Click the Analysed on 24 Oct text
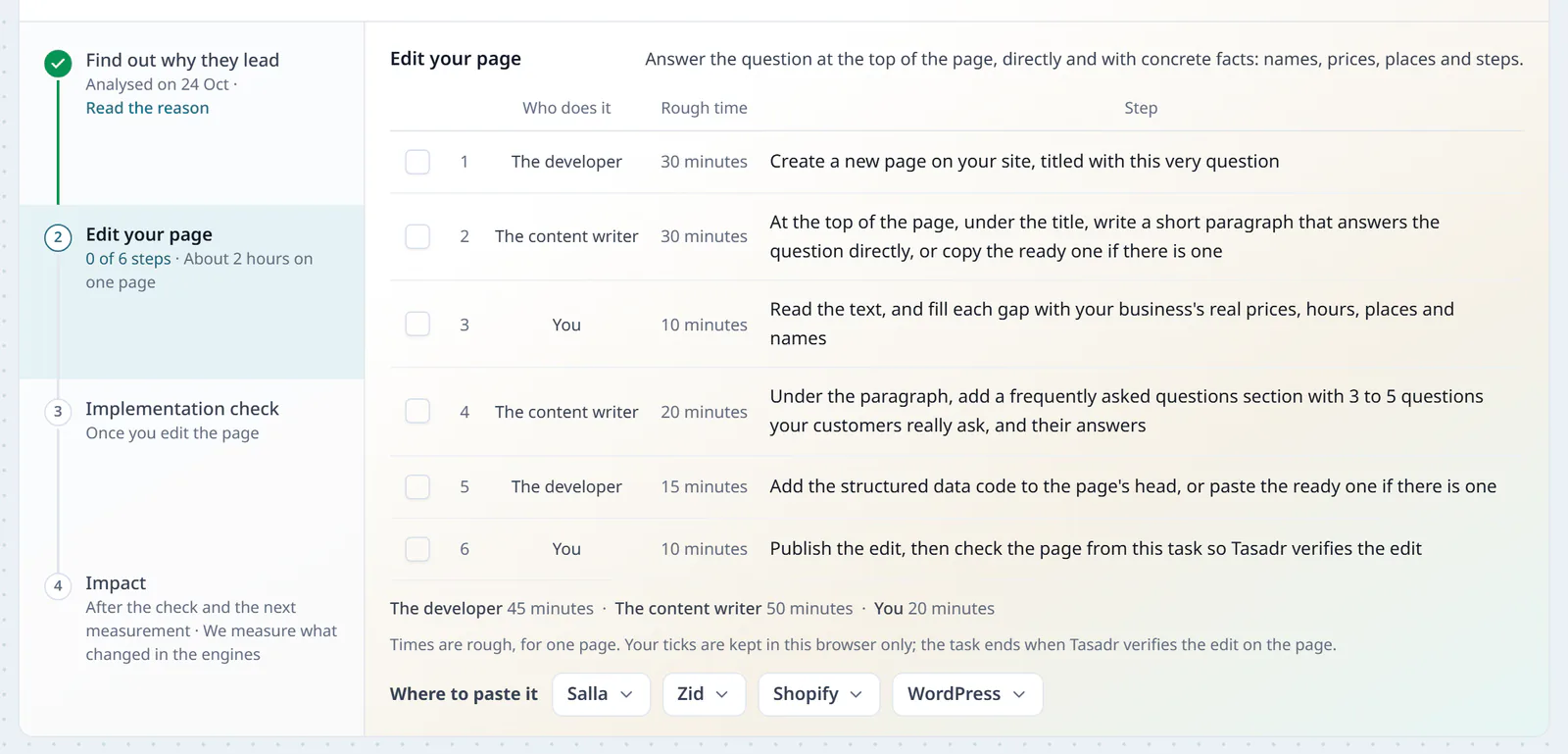This screenshot has width=1568, height=754. click(157, 84)
